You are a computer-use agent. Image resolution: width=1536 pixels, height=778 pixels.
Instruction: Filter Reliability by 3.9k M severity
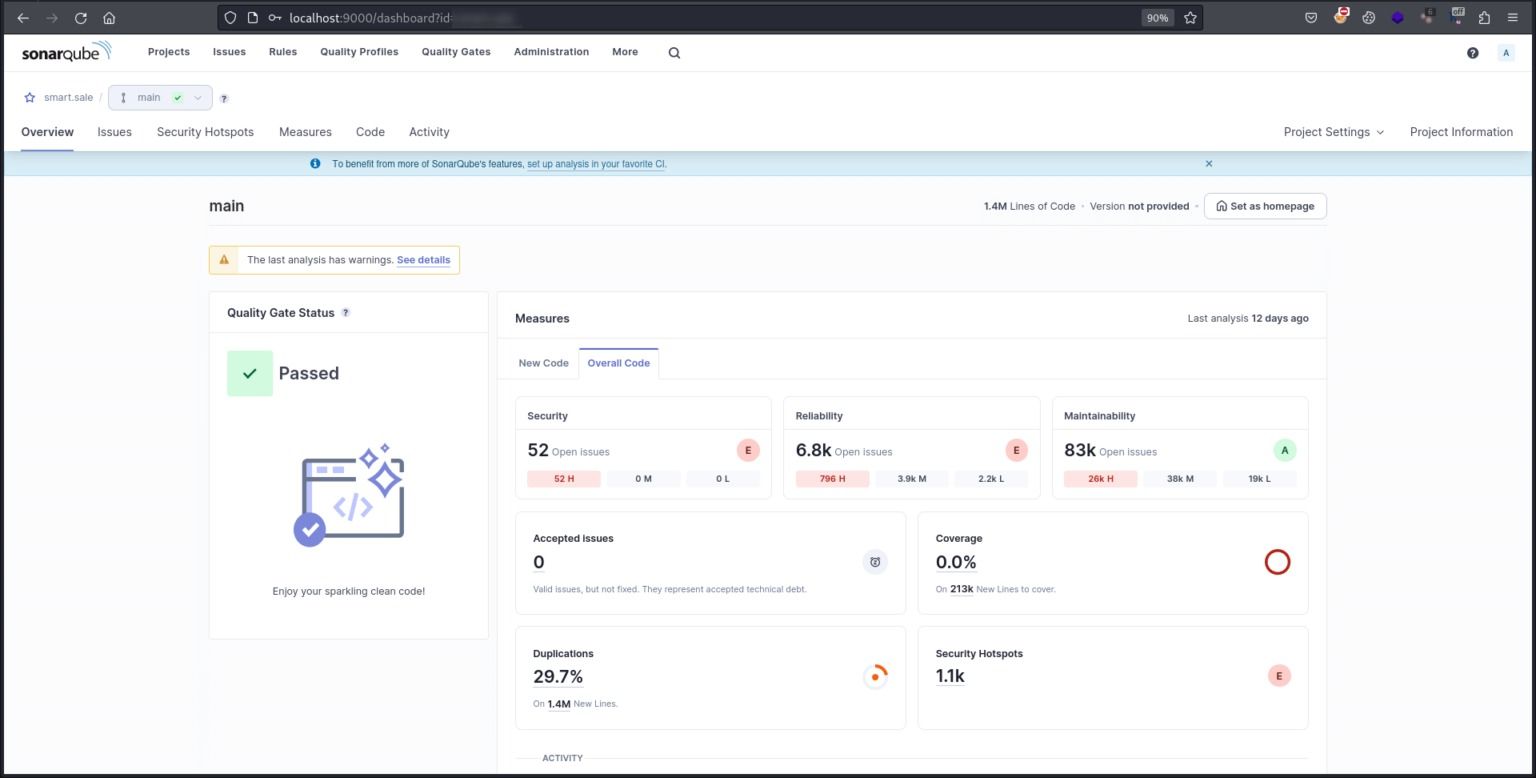pyautogui.click(x=912, y=479)
